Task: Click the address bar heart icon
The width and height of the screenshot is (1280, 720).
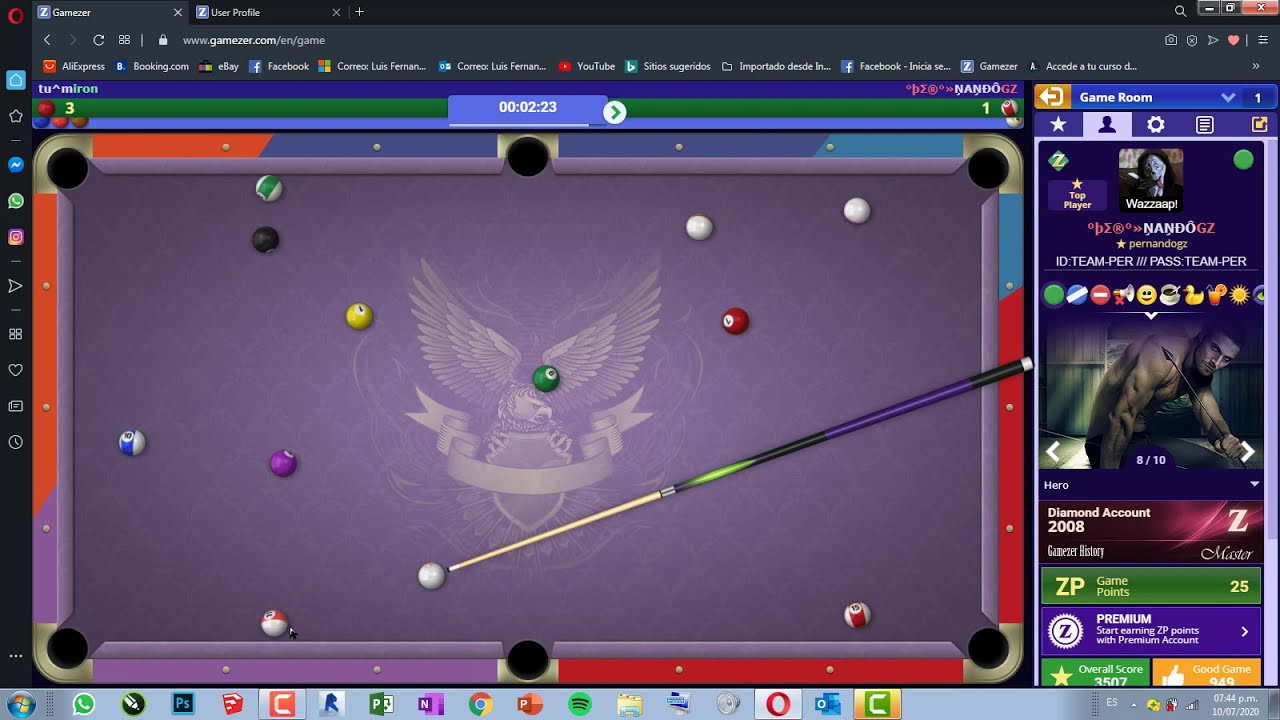Action: 1233,40
